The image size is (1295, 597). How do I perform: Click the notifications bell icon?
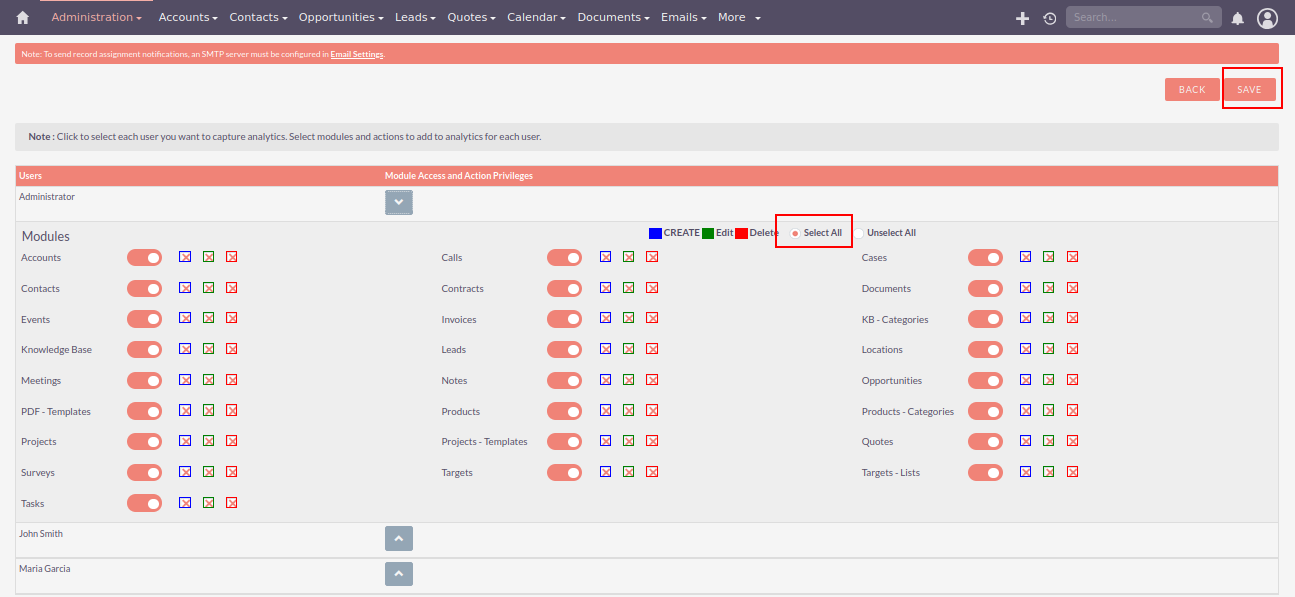click(x=1237, y=18)
